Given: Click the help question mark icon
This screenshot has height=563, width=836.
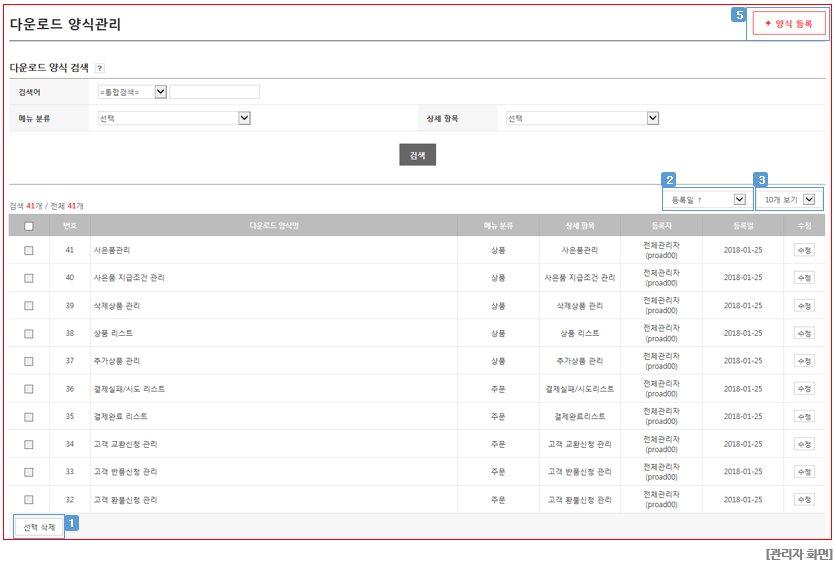Looking at the screenshot, I should [100, 68].
